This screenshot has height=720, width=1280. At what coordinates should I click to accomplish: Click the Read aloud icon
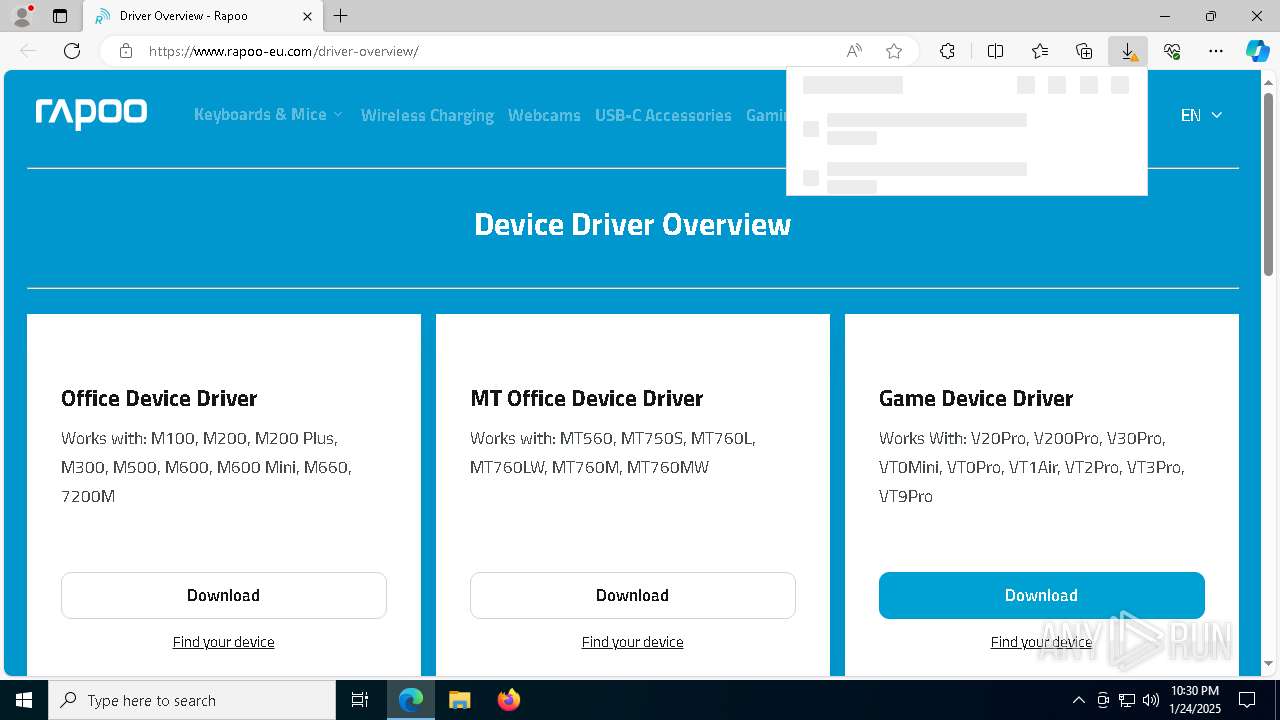pos(854,51)
